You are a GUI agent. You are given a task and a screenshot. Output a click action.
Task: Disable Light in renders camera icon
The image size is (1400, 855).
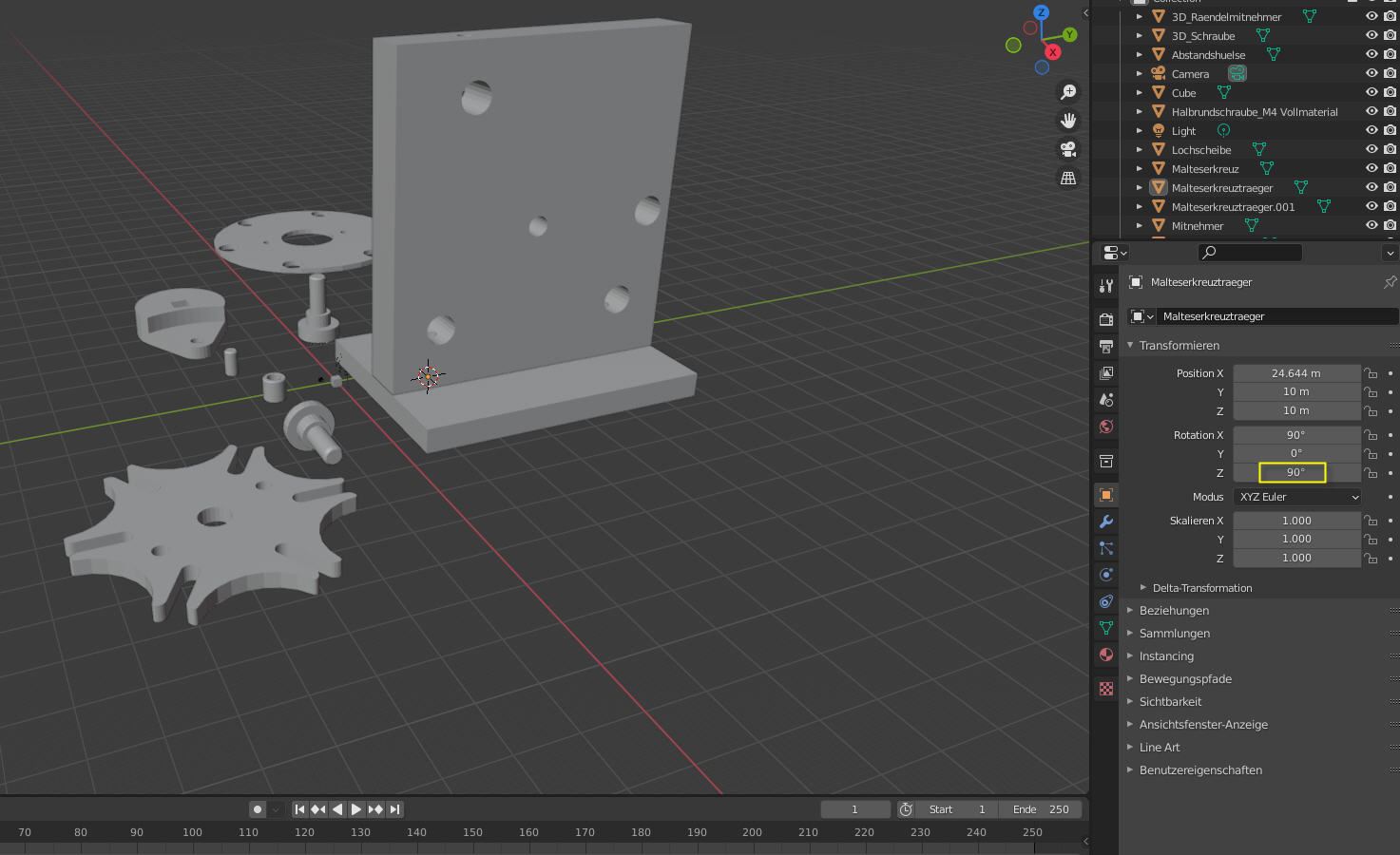pos(1390,130)
